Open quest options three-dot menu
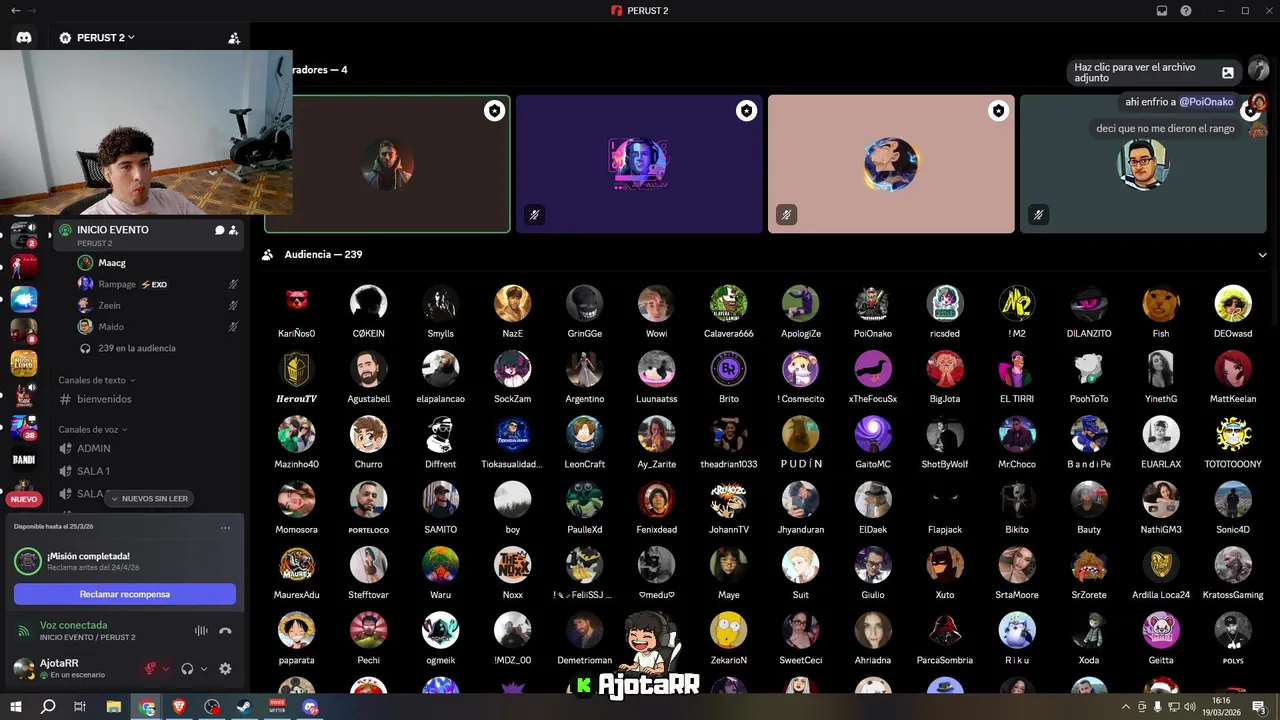The width and height of the screenshot is (1280, 720). point(225,527)
